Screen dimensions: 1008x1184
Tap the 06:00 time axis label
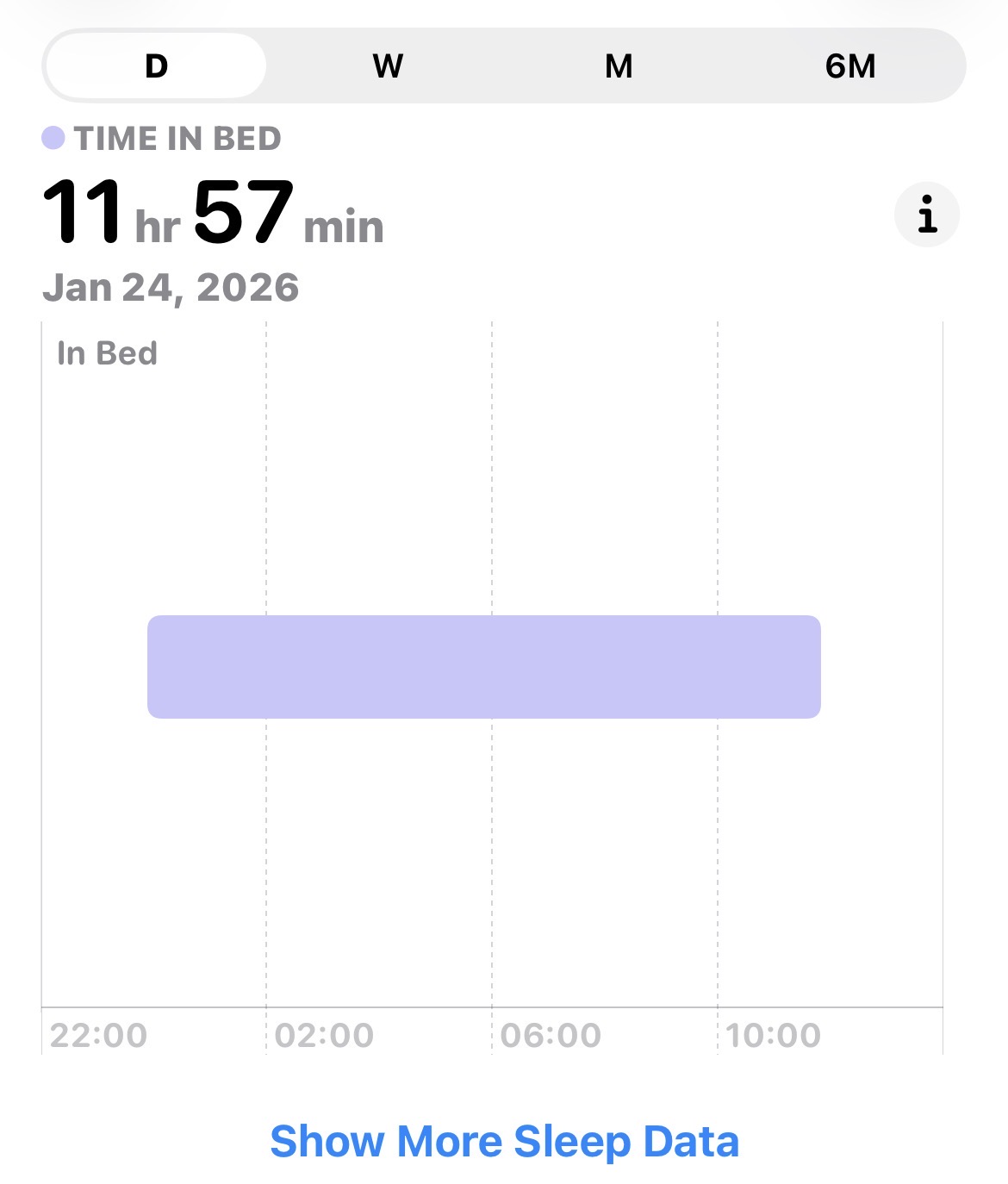[x=551, y=1035]
